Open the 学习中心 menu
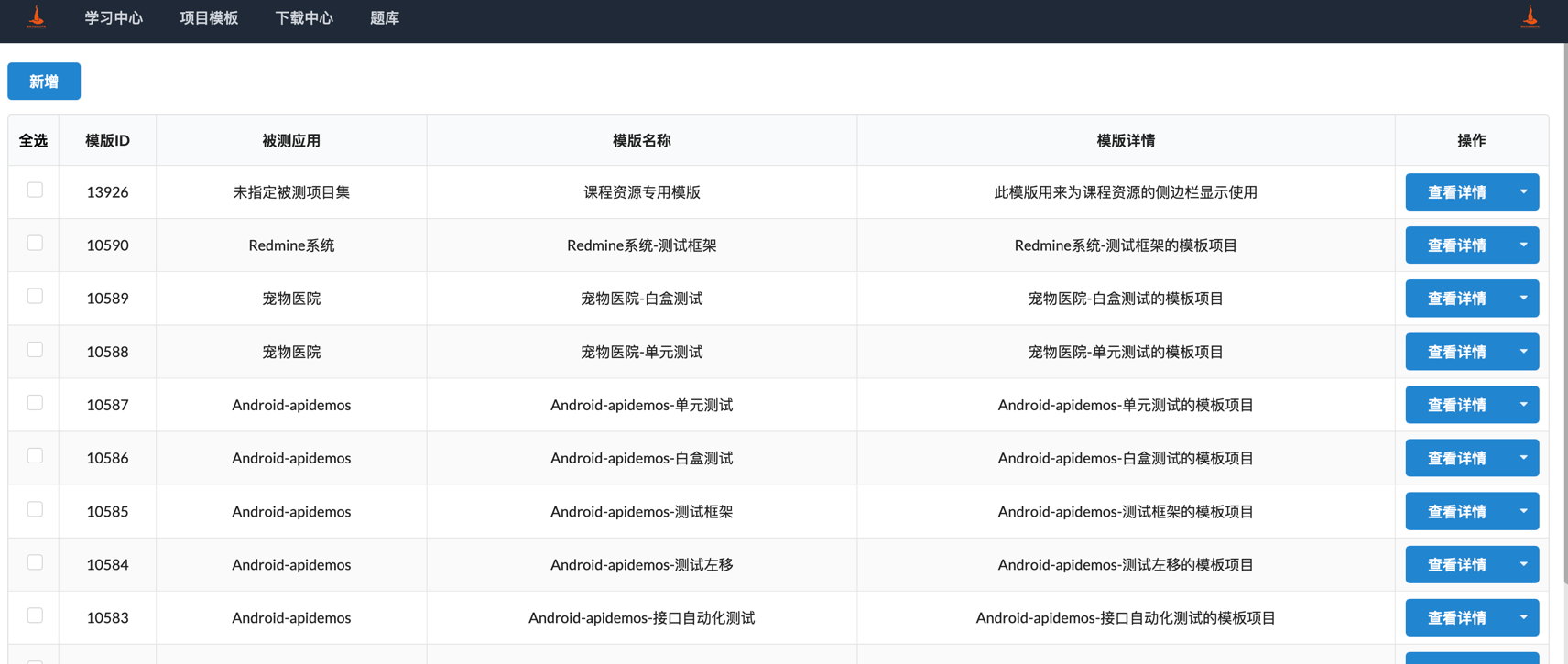 pyautogui.click(x=114, y=18)
